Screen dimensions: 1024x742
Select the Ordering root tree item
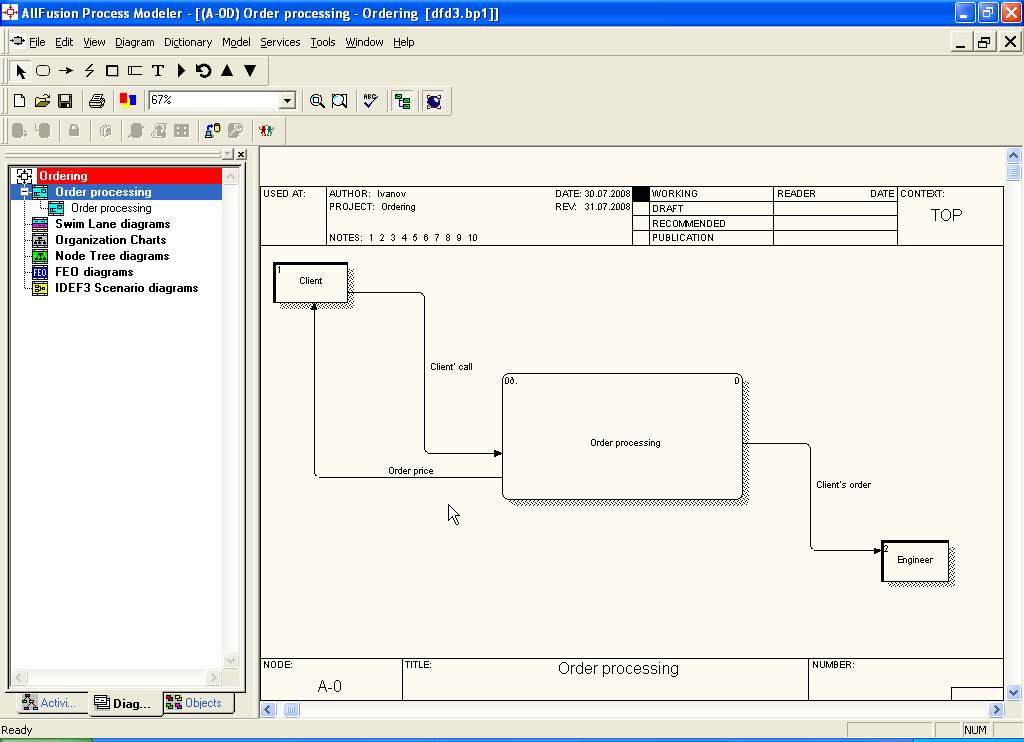[x=63, y=176]
